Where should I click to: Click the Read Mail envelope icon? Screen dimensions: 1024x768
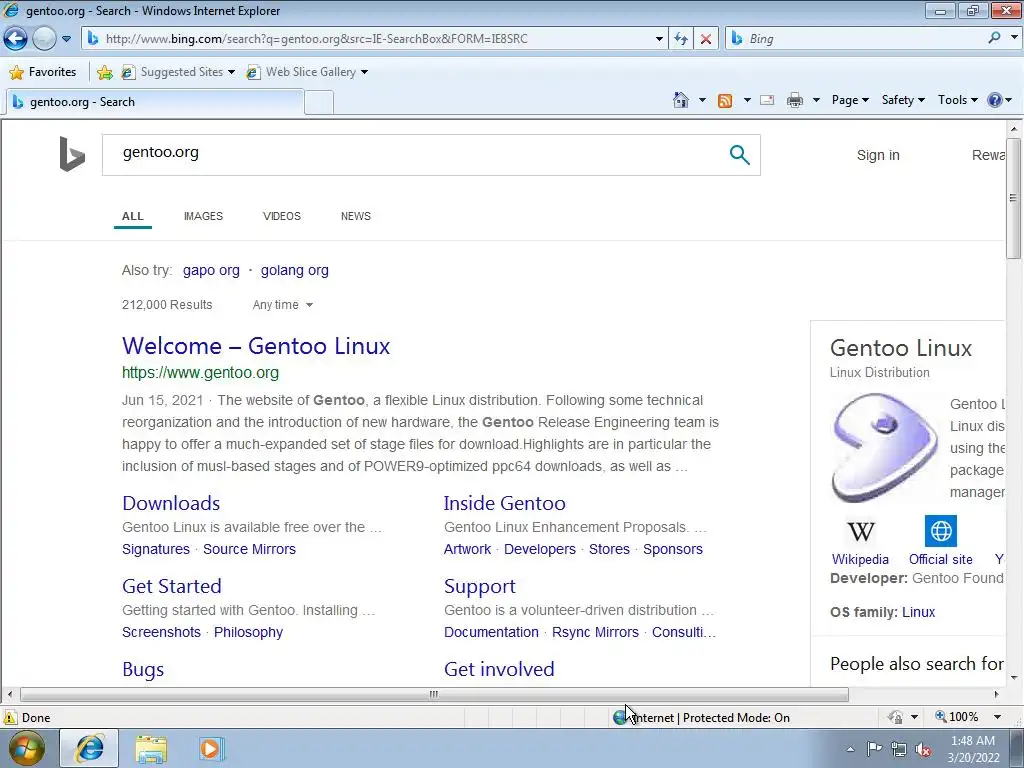[x=767, y=100]
